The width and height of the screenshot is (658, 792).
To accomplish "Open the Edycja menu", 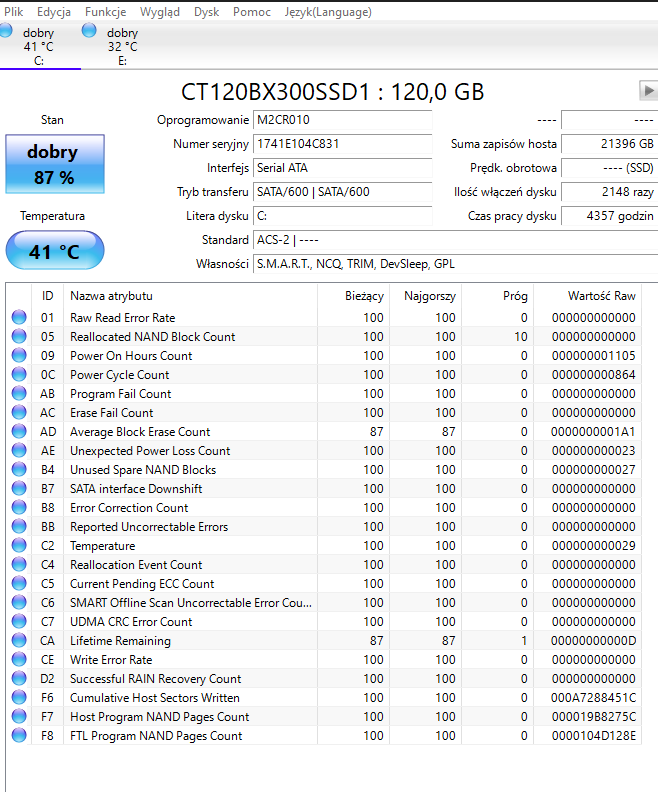I will 54,12.
